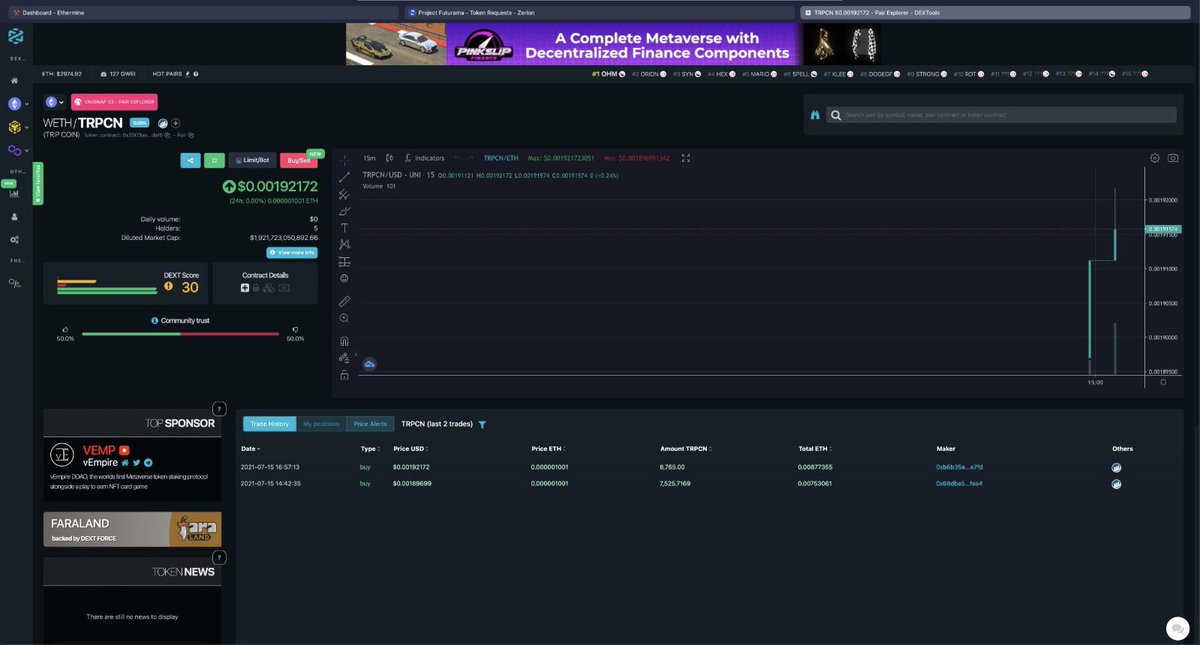This screenshot has height=645, width=1200.
Task: Click the plus icon beside TRPCN
Action: [175, 123]
